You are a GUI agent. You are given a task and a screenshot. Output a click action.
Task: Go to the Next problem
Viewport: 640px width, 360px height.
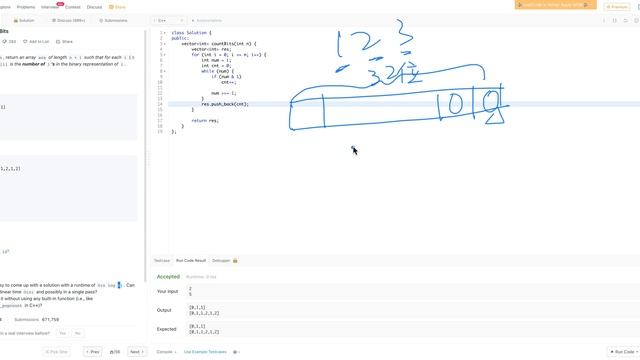pyautogui.click(x=137, y=351)
